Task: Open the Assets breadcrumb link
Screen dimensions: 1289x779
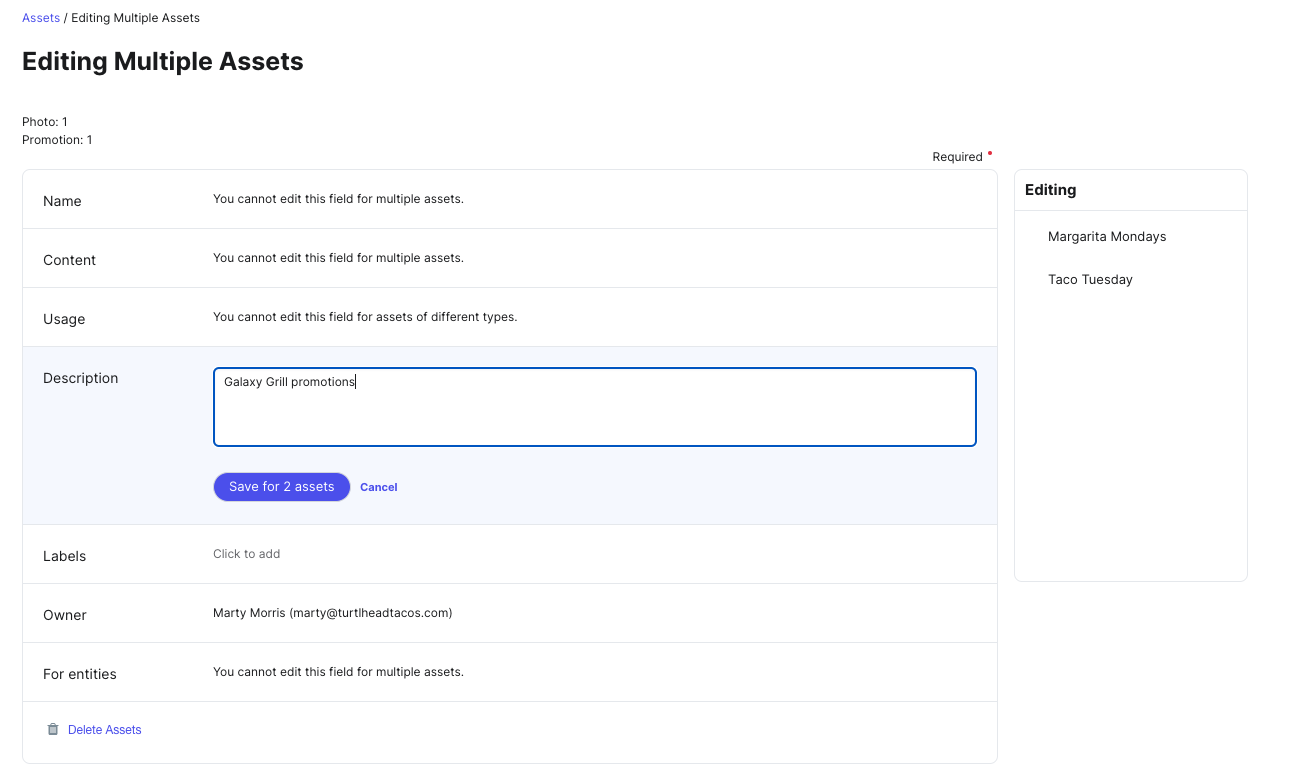Action: (x=41, y=18)
